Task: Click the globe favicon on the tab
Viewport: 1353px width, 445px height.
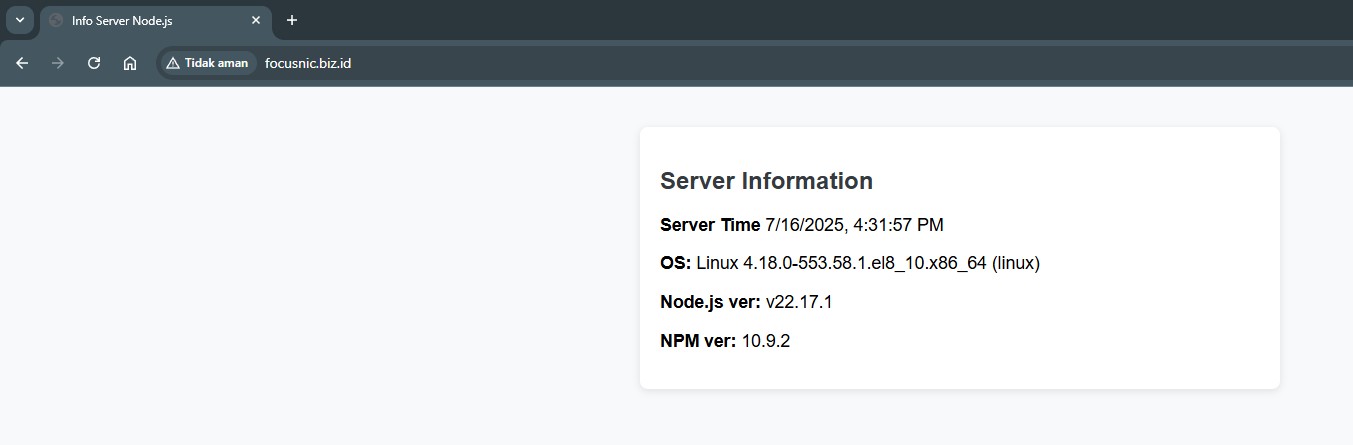Action: (56, 21)
